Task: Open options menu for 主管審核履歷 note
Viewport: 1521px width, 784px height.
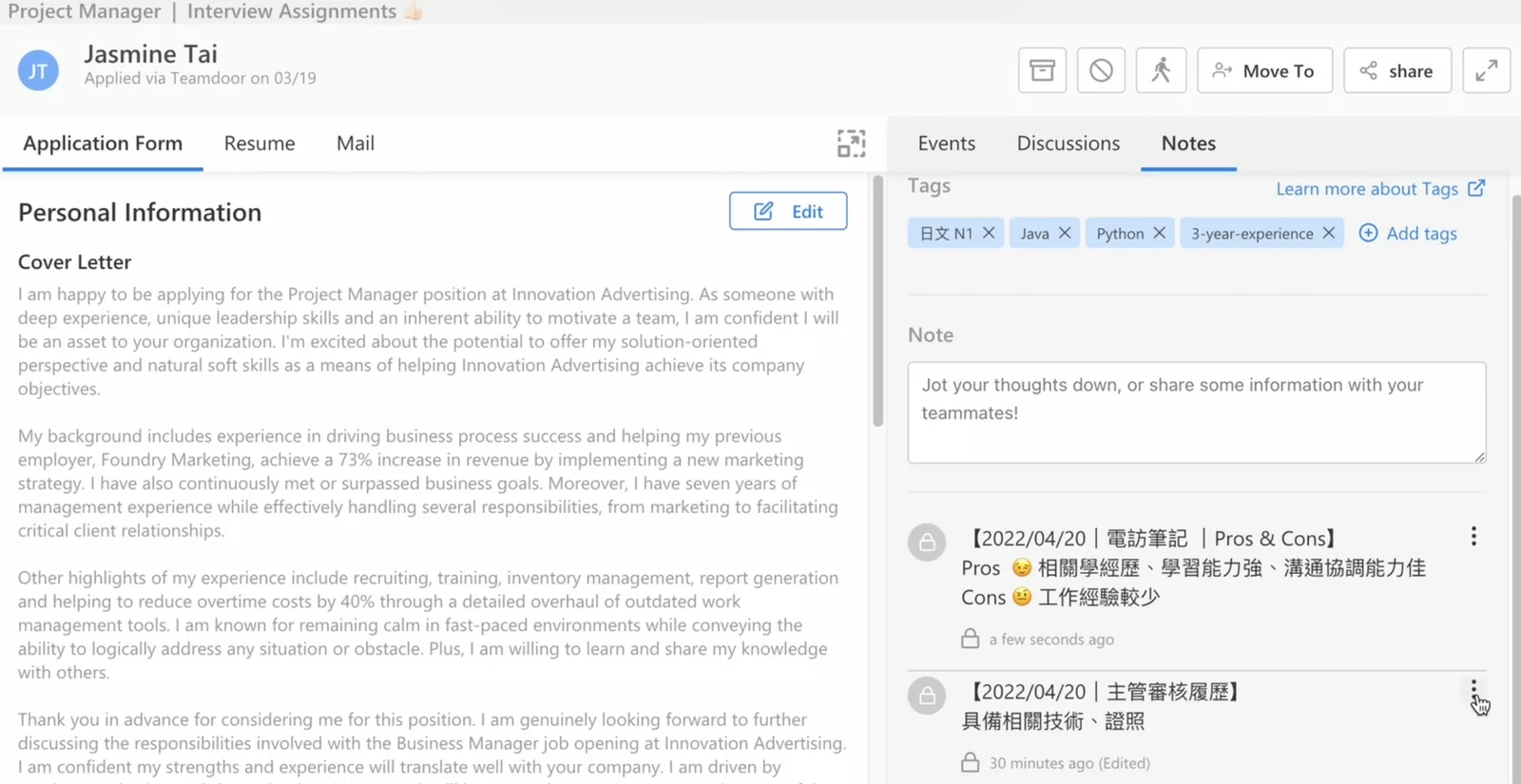Action: tap(1473, 690)
